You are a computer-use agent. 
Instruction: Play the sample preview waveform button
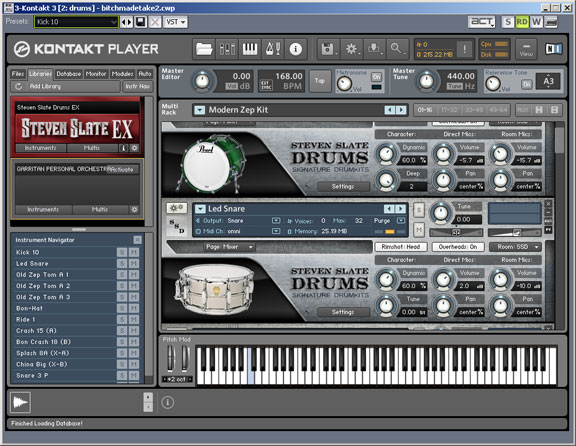tap(21, 402)
